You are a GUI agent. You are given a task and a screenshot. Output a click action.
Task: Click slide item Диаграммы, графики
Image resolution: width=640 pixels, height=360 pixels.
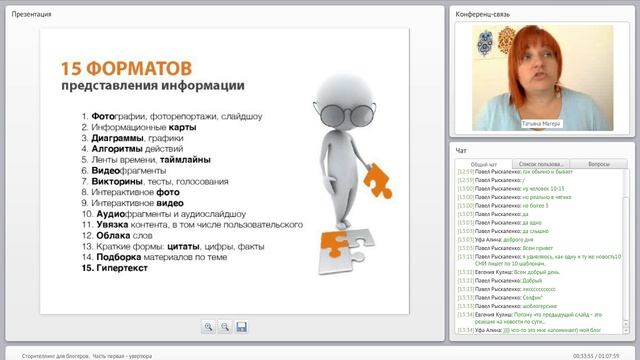[132, 138]
